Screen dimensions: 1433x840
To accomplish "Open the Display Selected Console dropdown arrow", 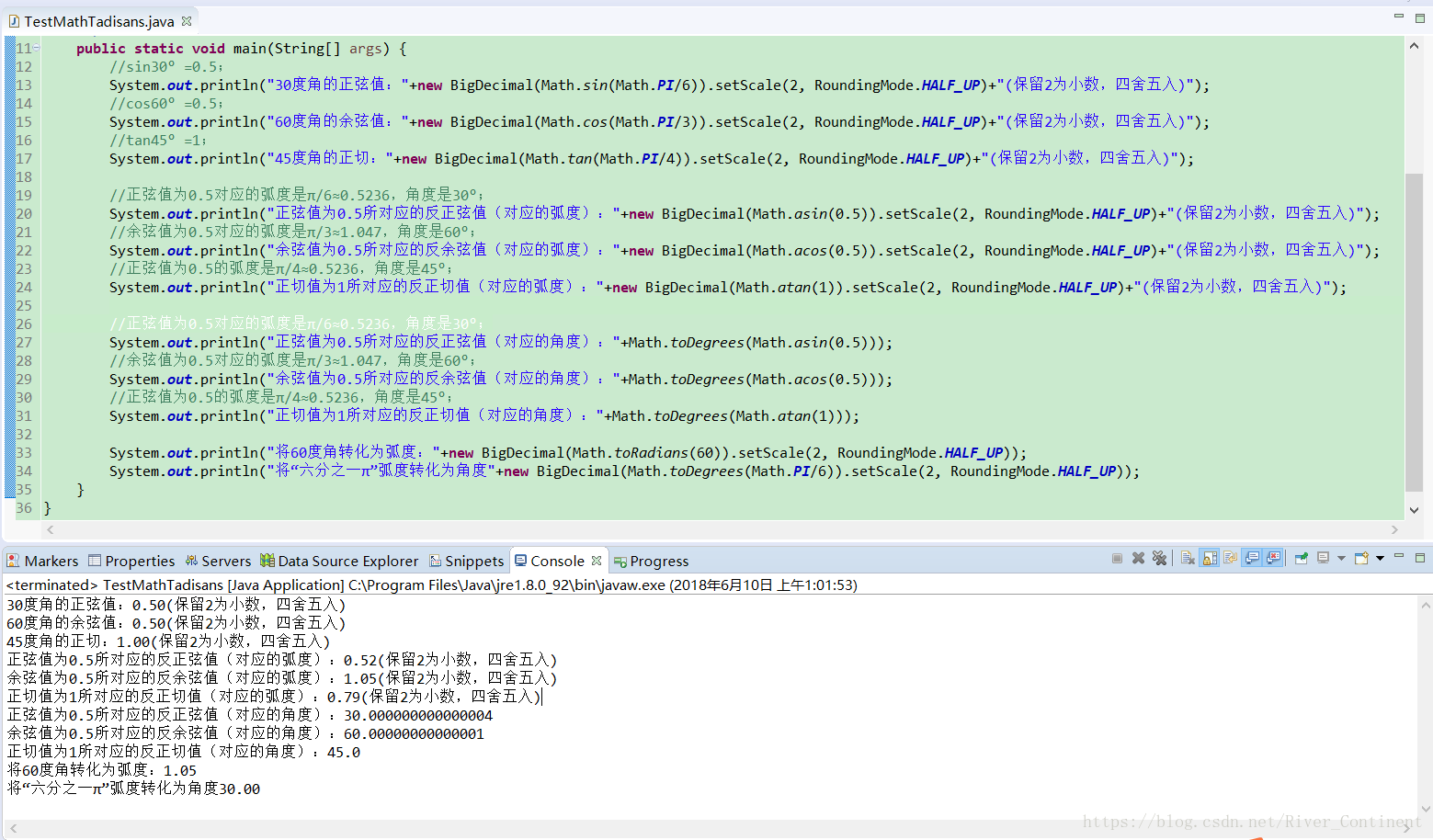I will pyautogui.click(x=1341, y=558).
